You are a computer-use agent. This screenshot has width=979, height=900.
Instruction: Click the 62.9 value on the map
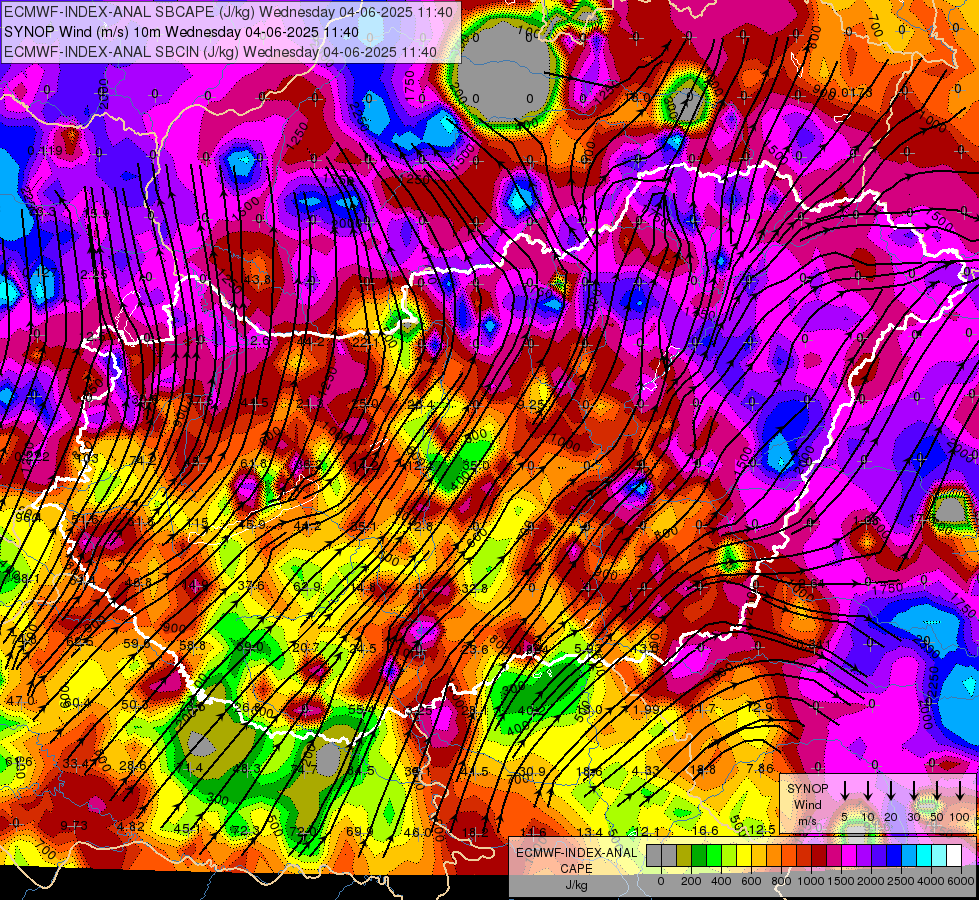coord(307,586)
